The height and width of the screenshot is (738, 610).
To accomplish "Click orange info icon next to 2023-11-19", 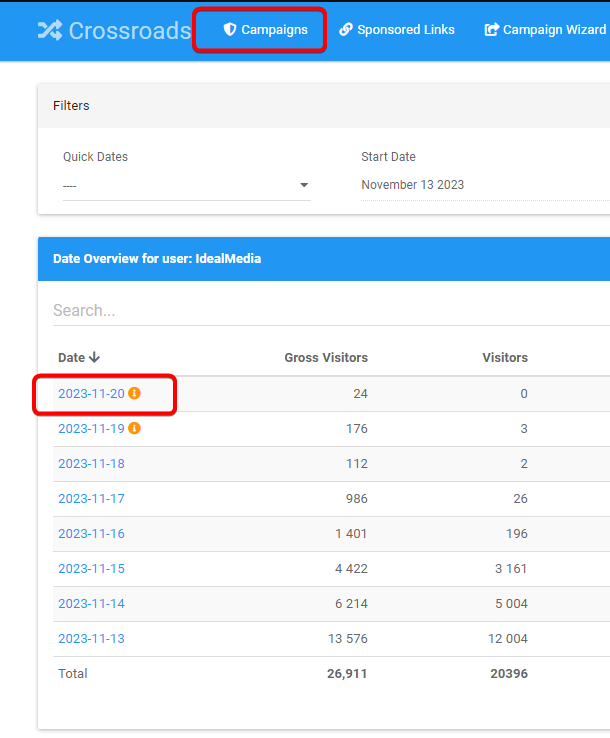I will point(135,428).
